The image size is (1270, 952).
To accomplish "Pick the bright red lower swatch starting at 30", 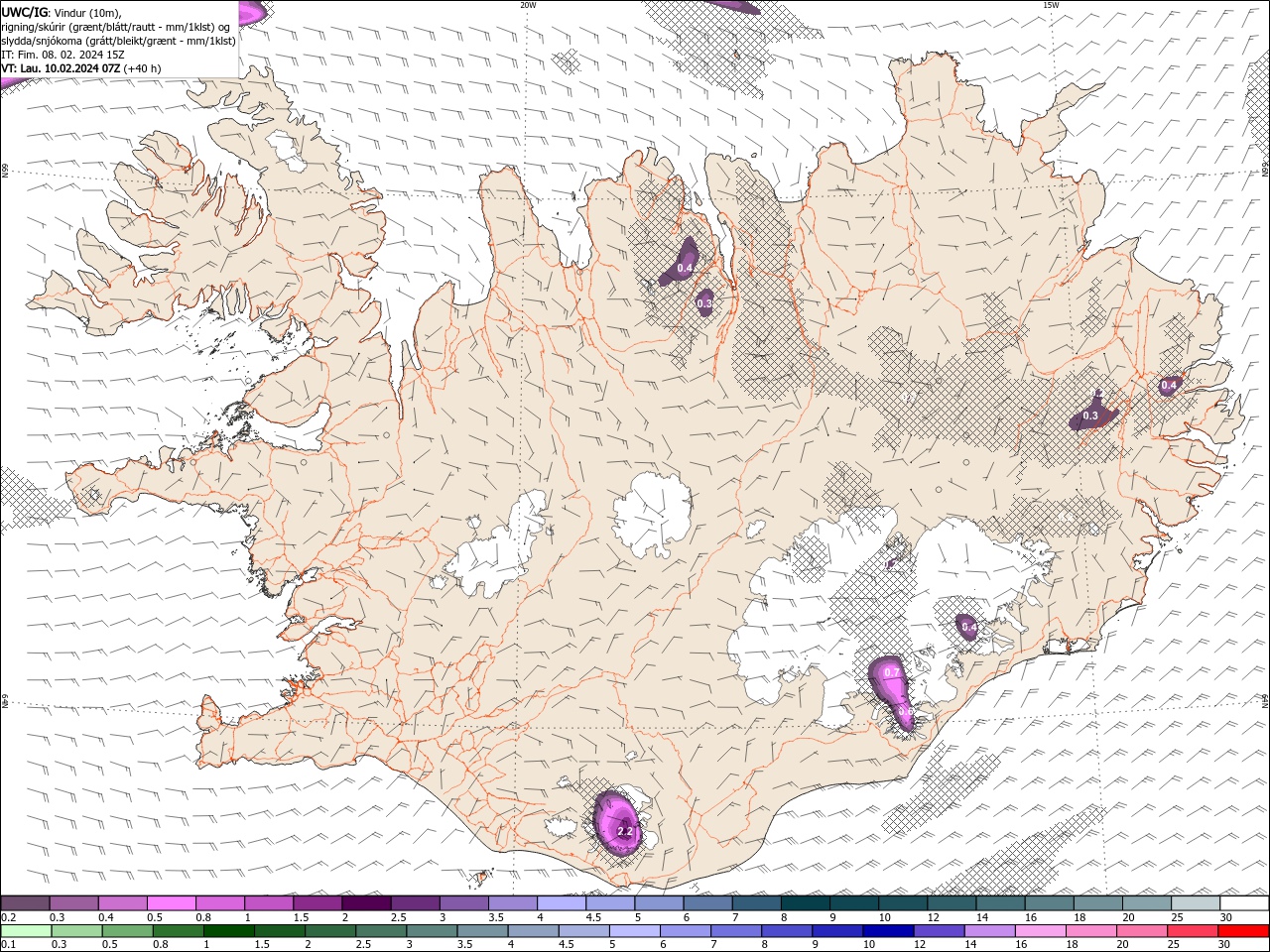I will tap(1243, 931).
